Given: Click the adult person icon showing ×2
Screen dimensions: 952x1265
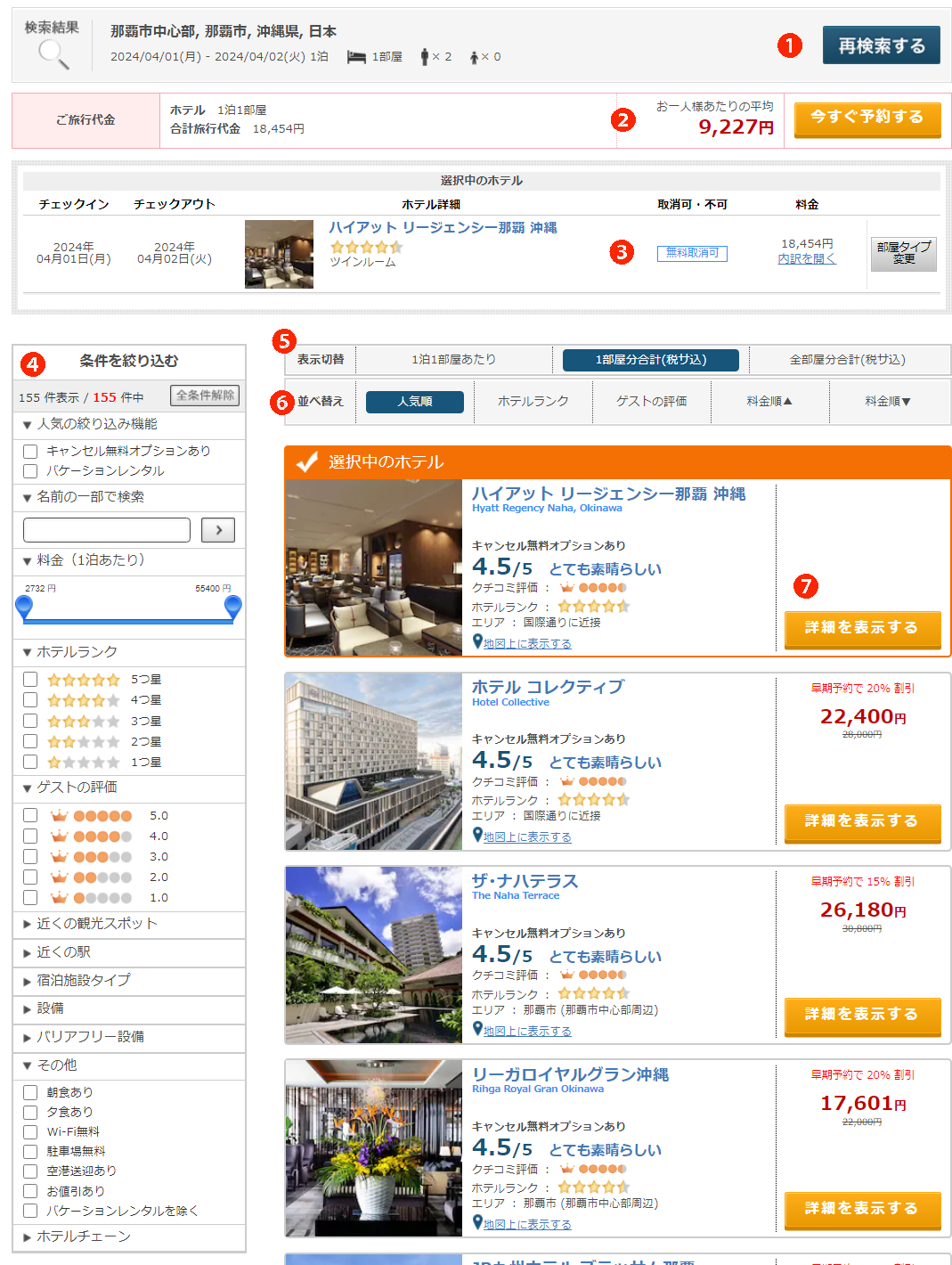Looking at the screenshot, I should click(x=425, y=57).
